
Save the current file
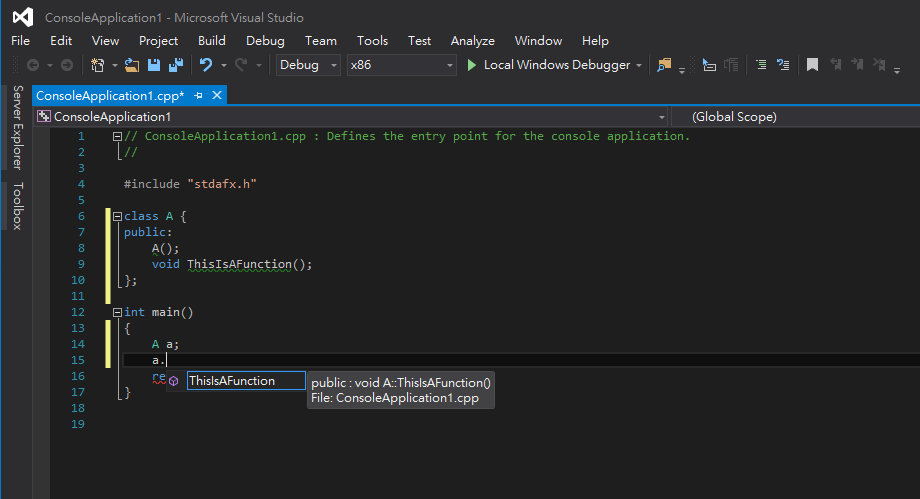point(154,65)
